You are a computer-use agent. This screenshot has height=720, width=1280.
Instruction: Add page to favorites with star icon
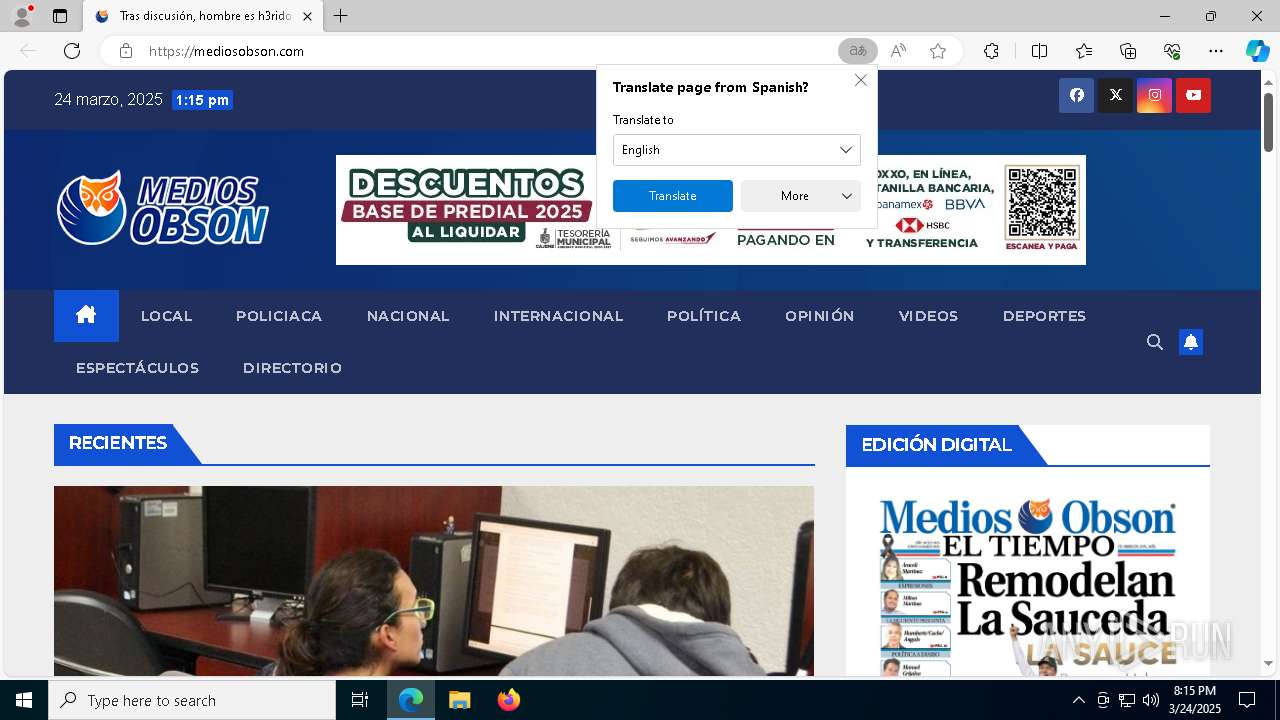pyautogui.click(x=938, y=51)
